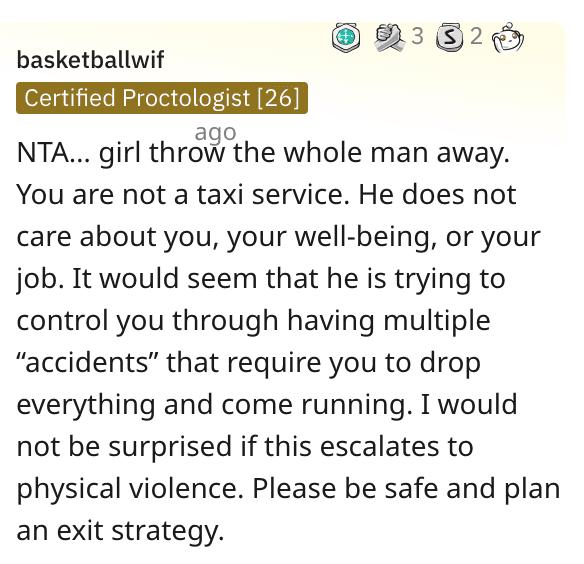
Task: Select the Silver award medal icon
Action: point(450,37)
